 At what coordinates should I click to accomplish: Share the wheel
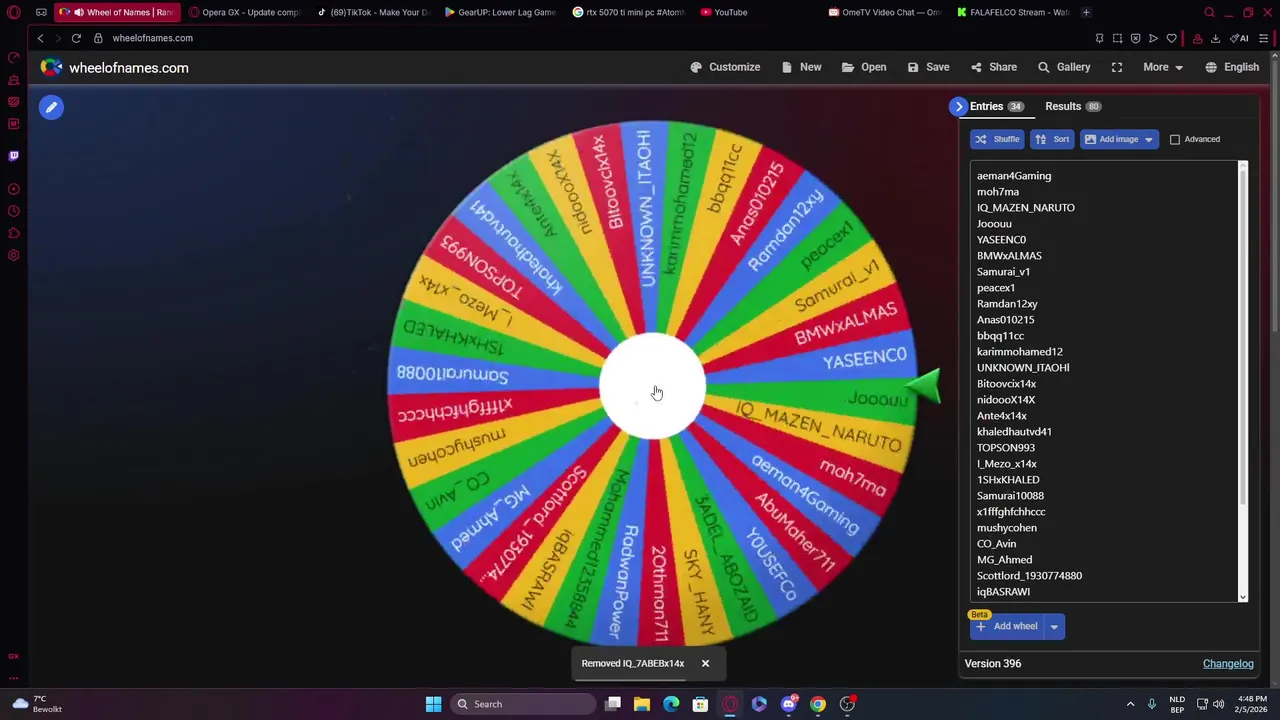click(x=993, y=67)
